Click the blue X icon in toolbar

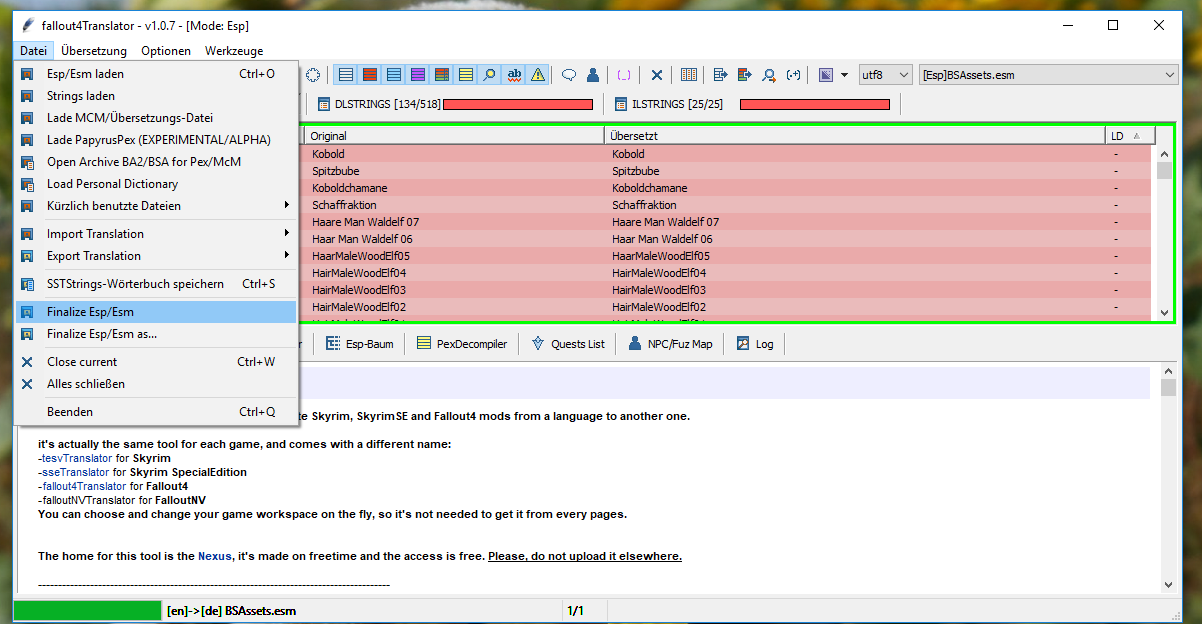pyautogui.click(x=657, y=75)
